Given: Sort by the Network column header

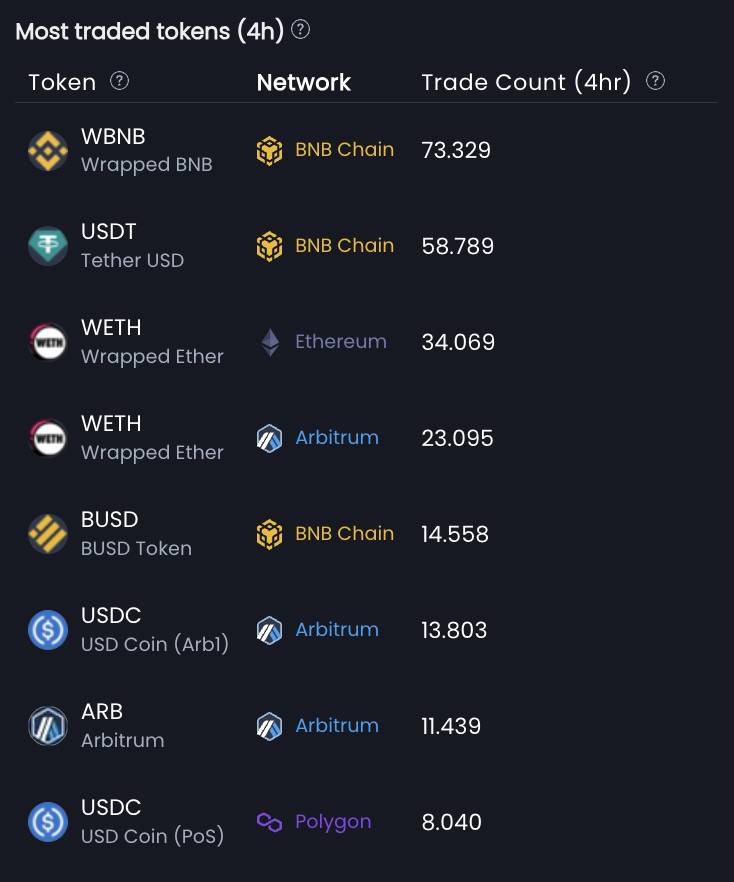Looking at the screenshot, I should [x=304, y=82].
